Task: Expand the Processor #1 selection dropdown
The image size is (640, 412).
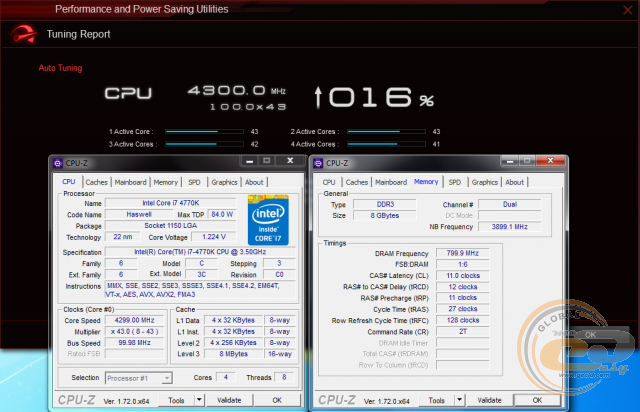Action: pos(167,378)
